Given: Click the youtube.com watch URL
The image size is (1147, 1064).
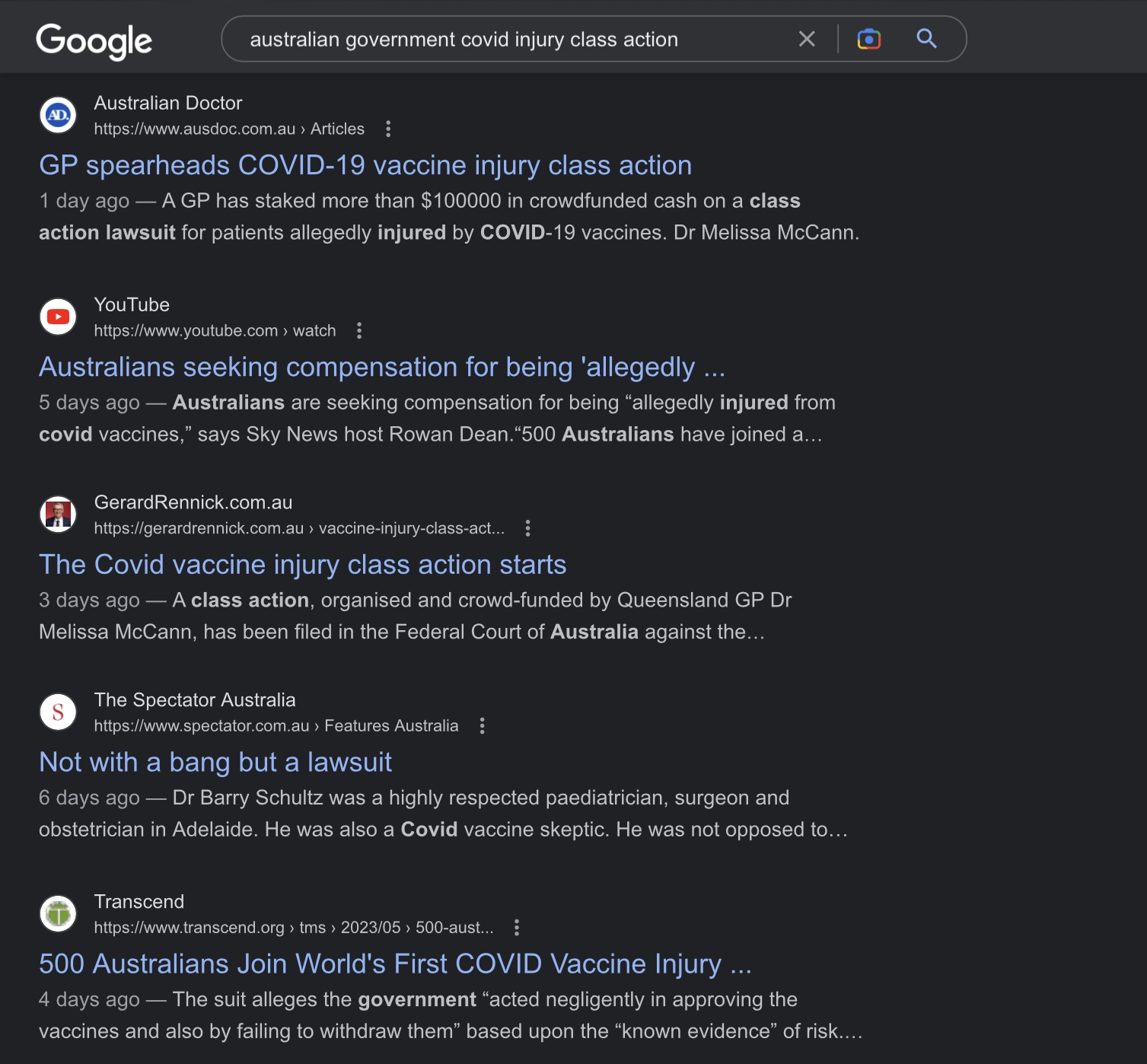Looking at the screenshot, I should (215, 330).
